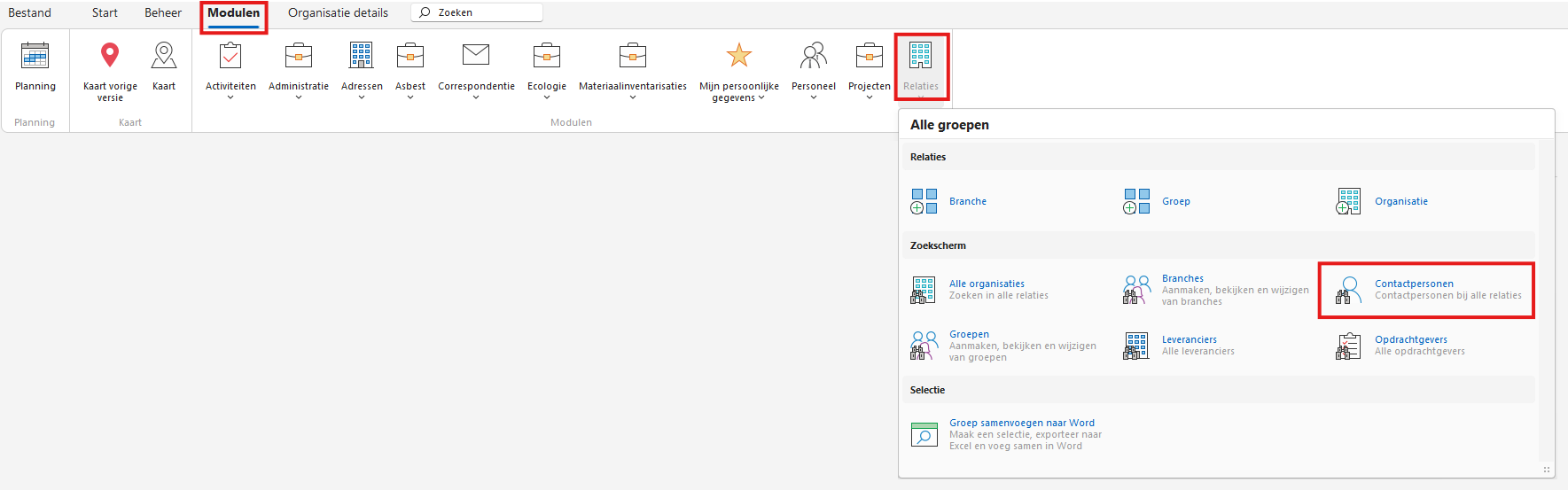The image size is (1568, 490).
Task: Open the Organisatie link
Action: coord(1401,201)
